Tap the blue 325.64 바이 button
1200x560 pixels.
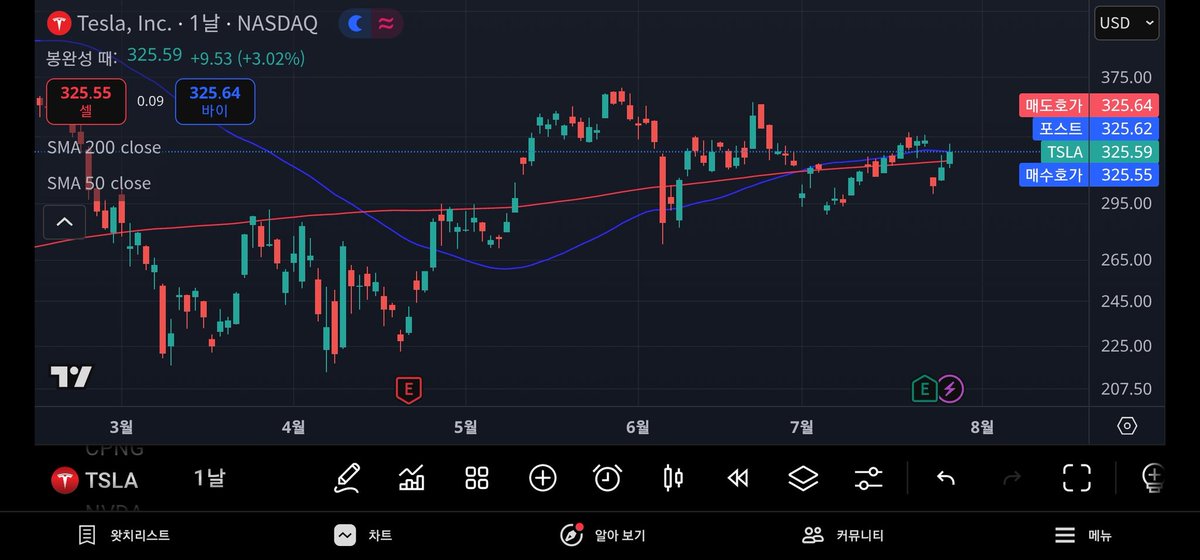(x=215, y=101)
